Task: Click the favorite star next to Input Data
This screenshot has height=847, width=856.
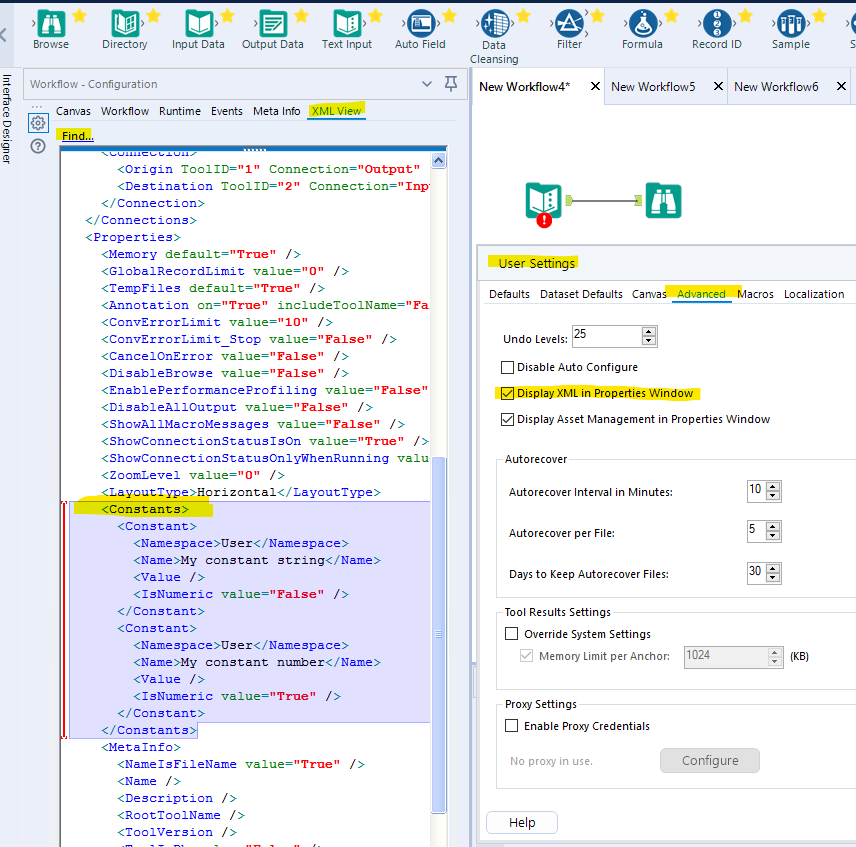Action: pyautogui.click(x=227, y=16)
